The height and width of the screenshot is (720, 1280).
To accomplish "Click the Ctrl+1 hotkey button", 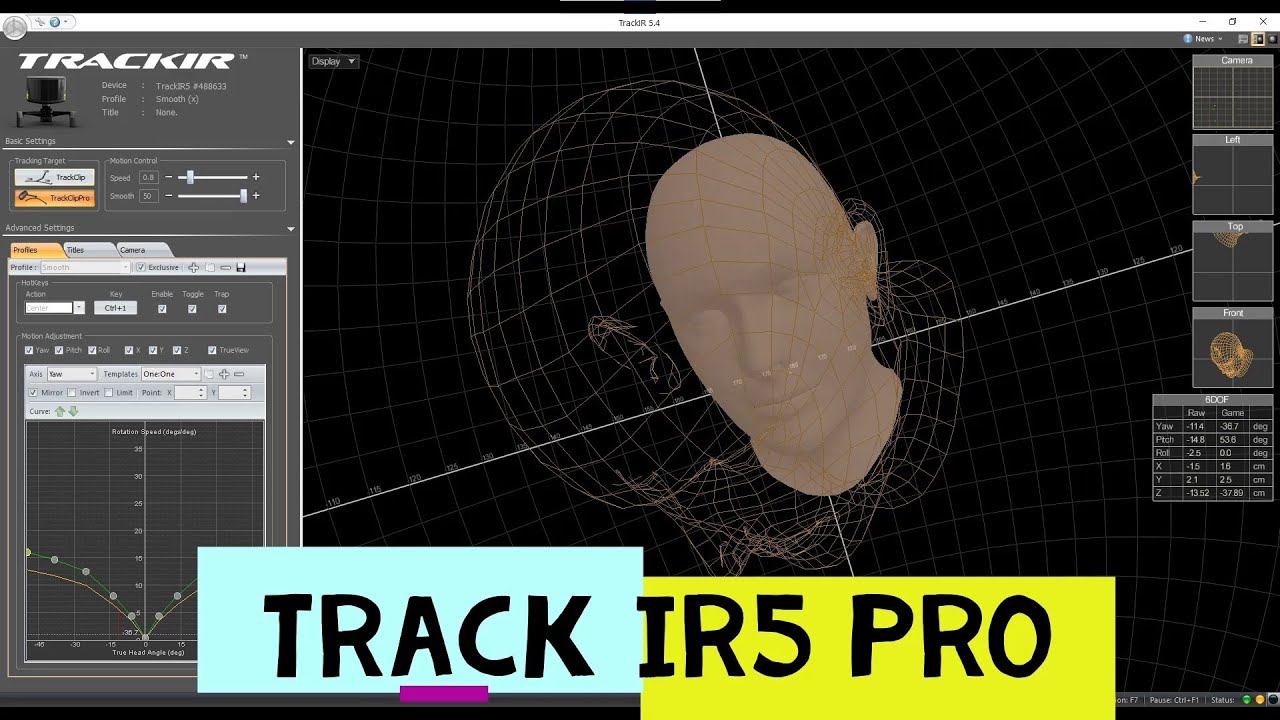I will (116, 308).
